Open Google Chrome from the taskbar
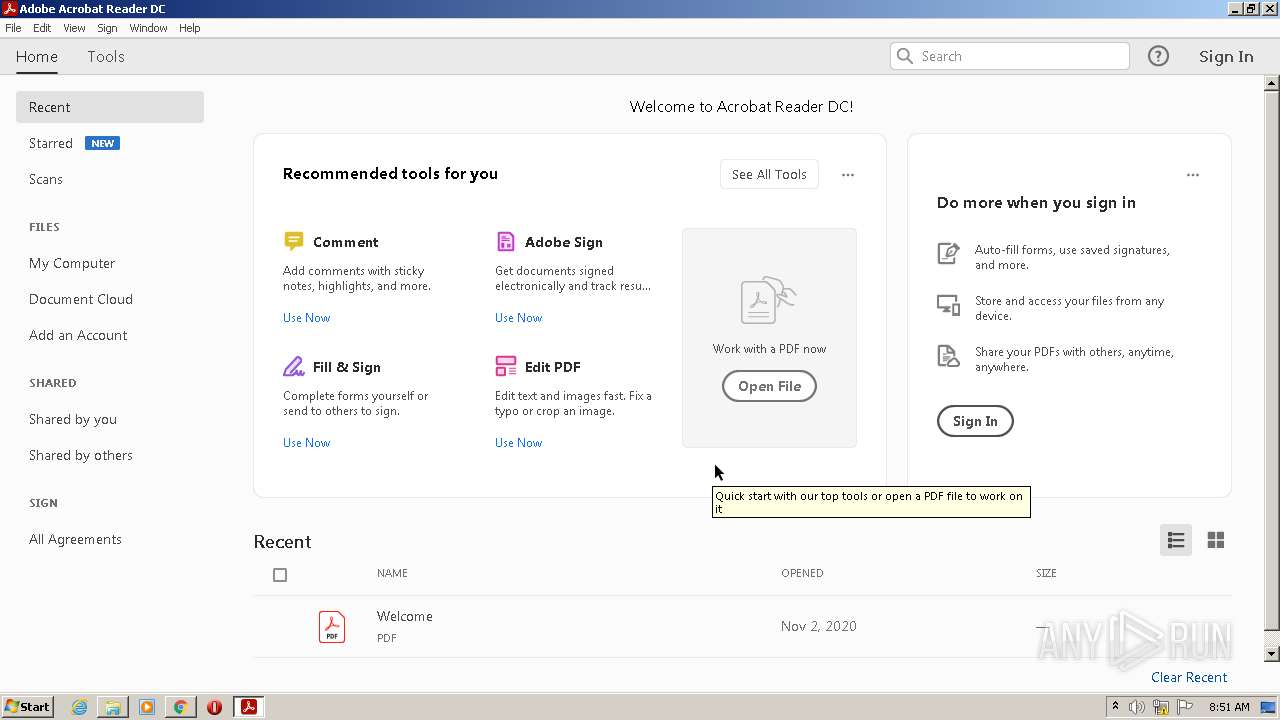The height and width of the screenshot is (720, 1280). point(181,707)
